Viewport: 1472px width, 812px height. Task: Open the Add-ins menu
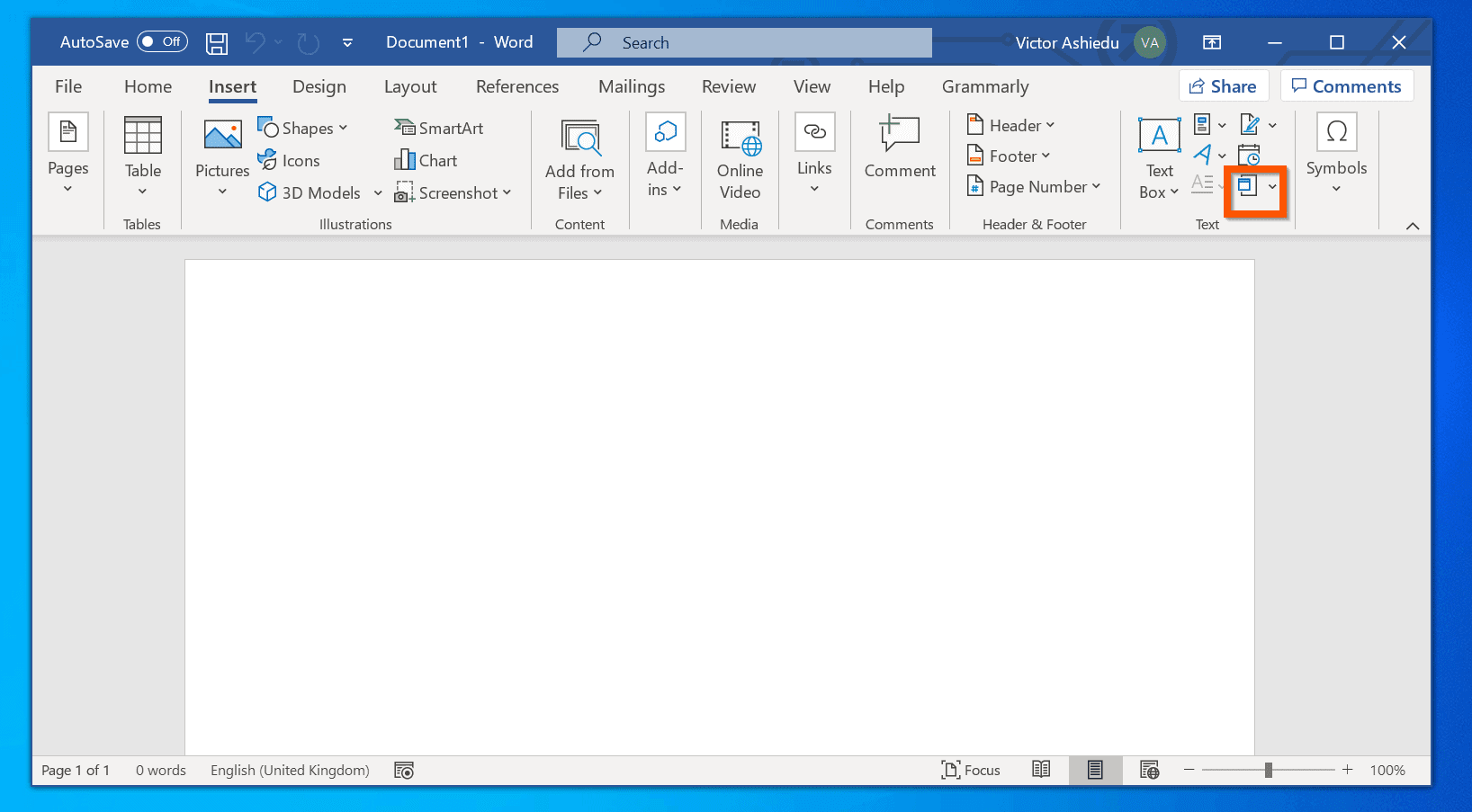tap(665, 156)
